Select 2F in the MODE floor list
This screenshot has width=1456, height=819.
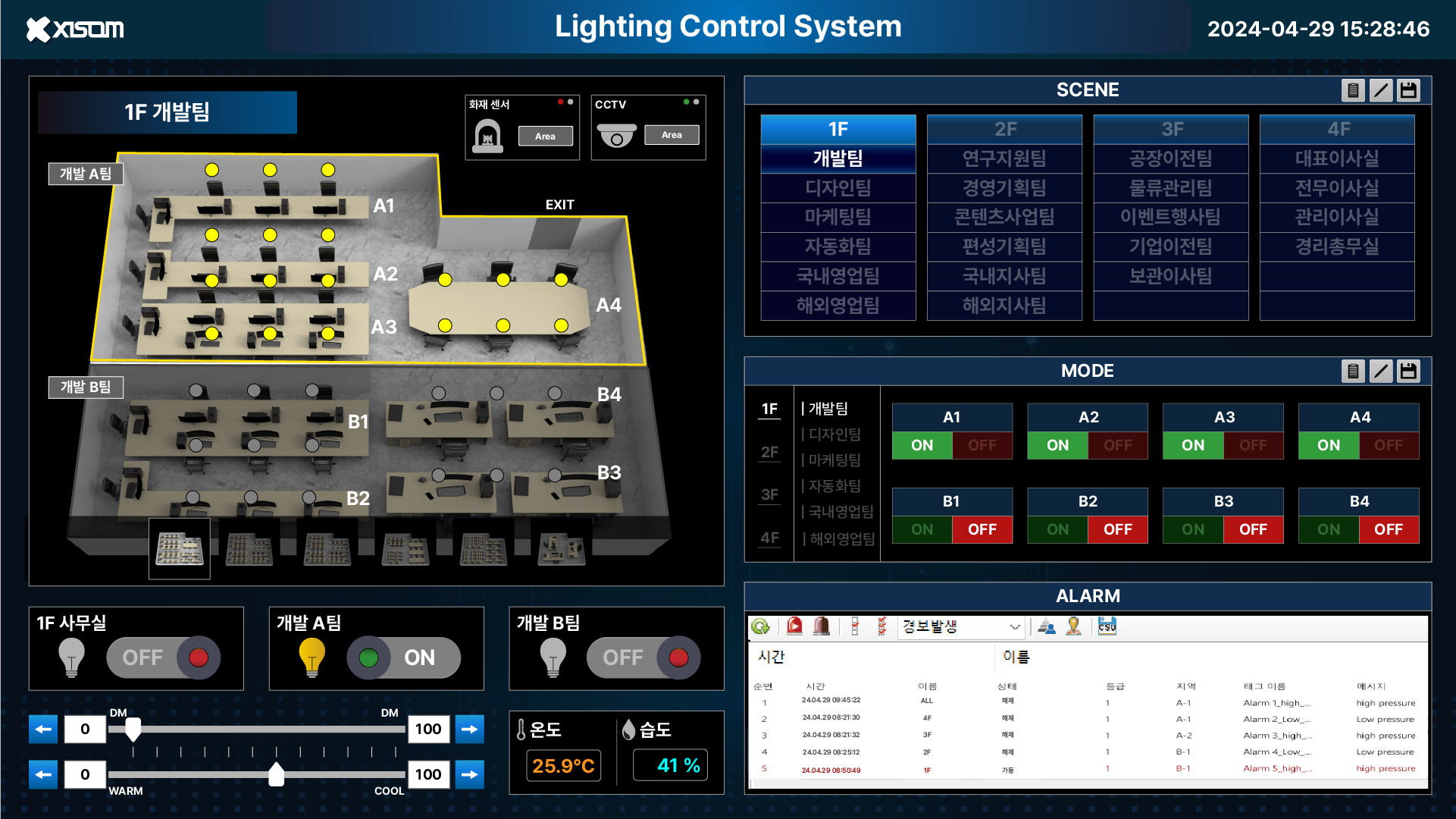pos(769,451)
